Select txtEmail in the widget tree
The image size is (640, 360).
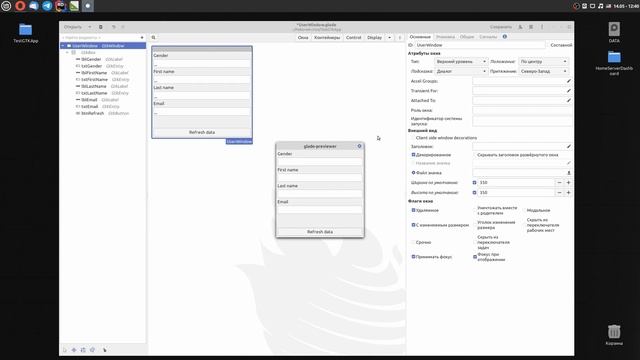tap(98, 107)
